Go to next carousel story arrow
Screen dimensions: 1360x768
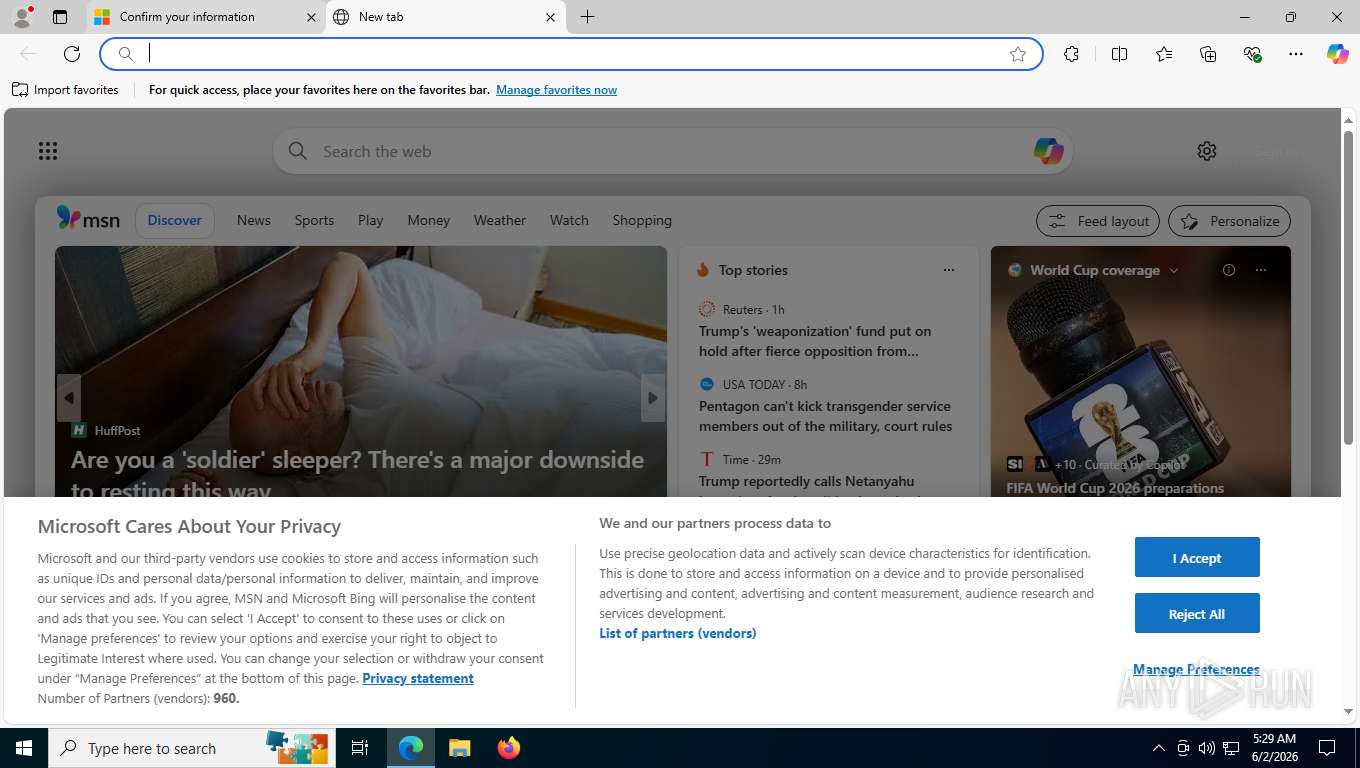[x=652, y=398]
